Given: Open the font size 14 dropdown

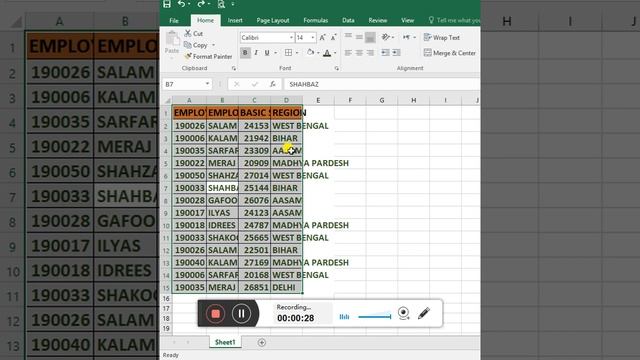Looking at the screenshot, I should point(313,38).
